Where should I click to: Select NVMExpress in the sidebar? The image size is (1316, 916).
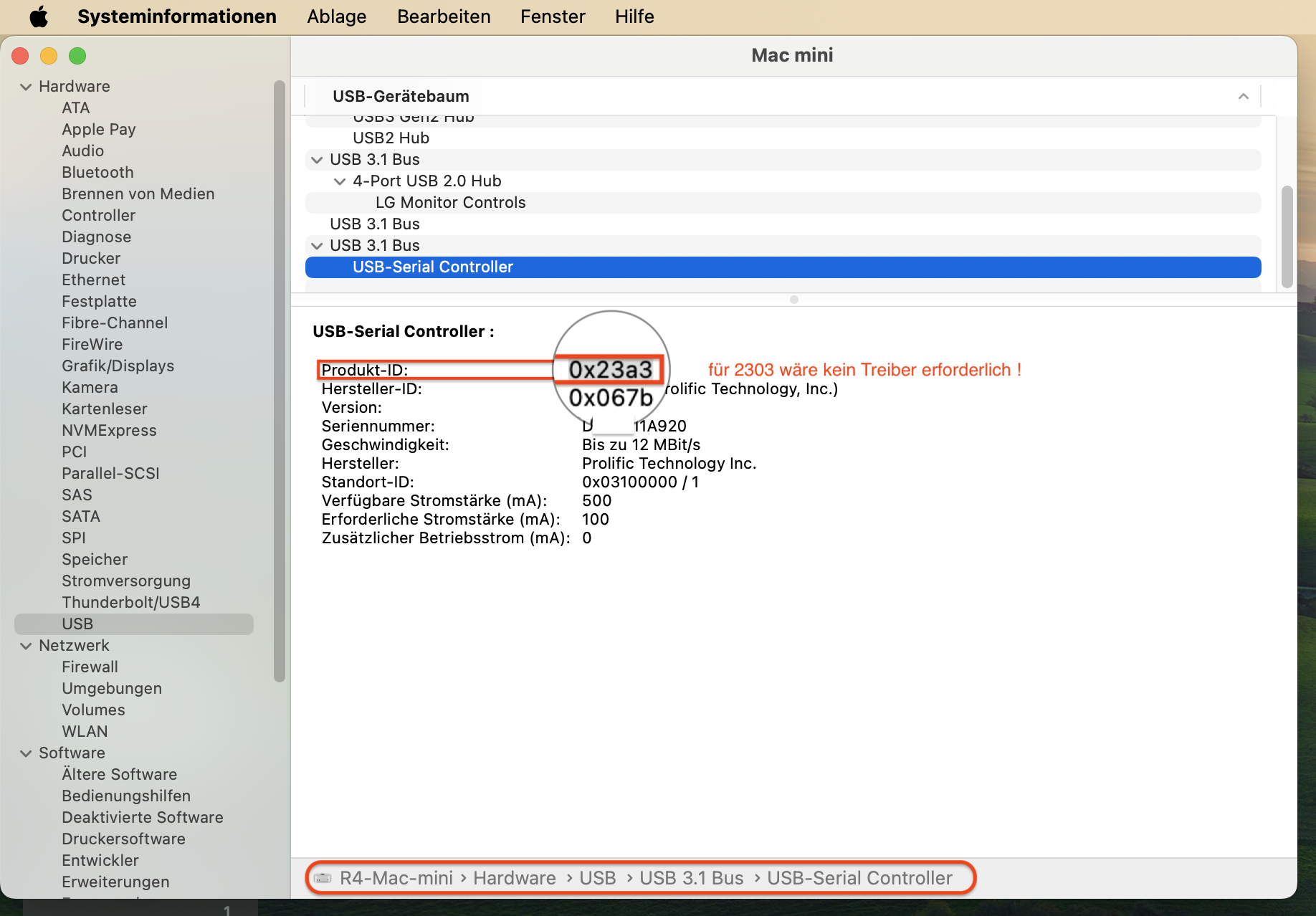coord(109,430)
